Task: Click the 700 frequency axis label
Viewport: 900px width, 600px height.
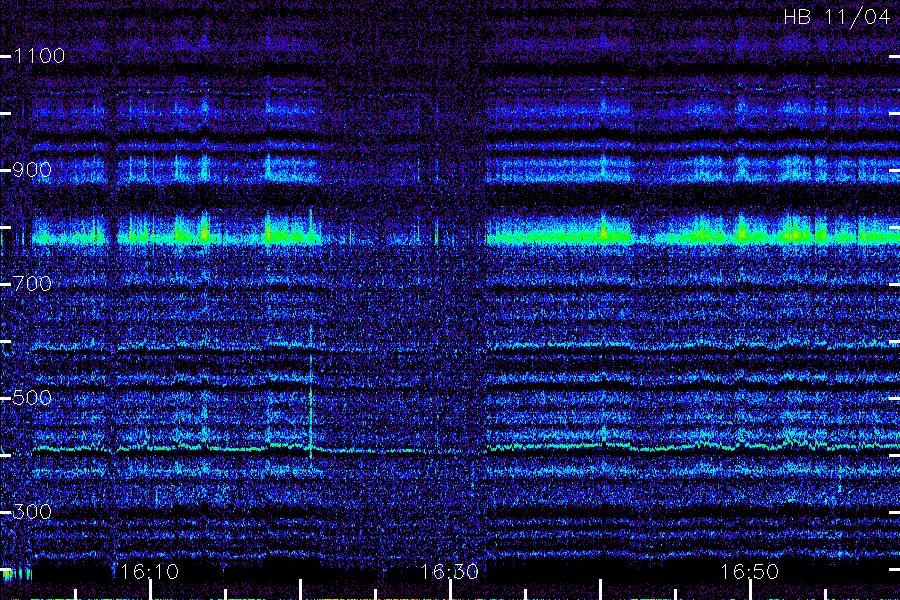Action: pos(32,283)
